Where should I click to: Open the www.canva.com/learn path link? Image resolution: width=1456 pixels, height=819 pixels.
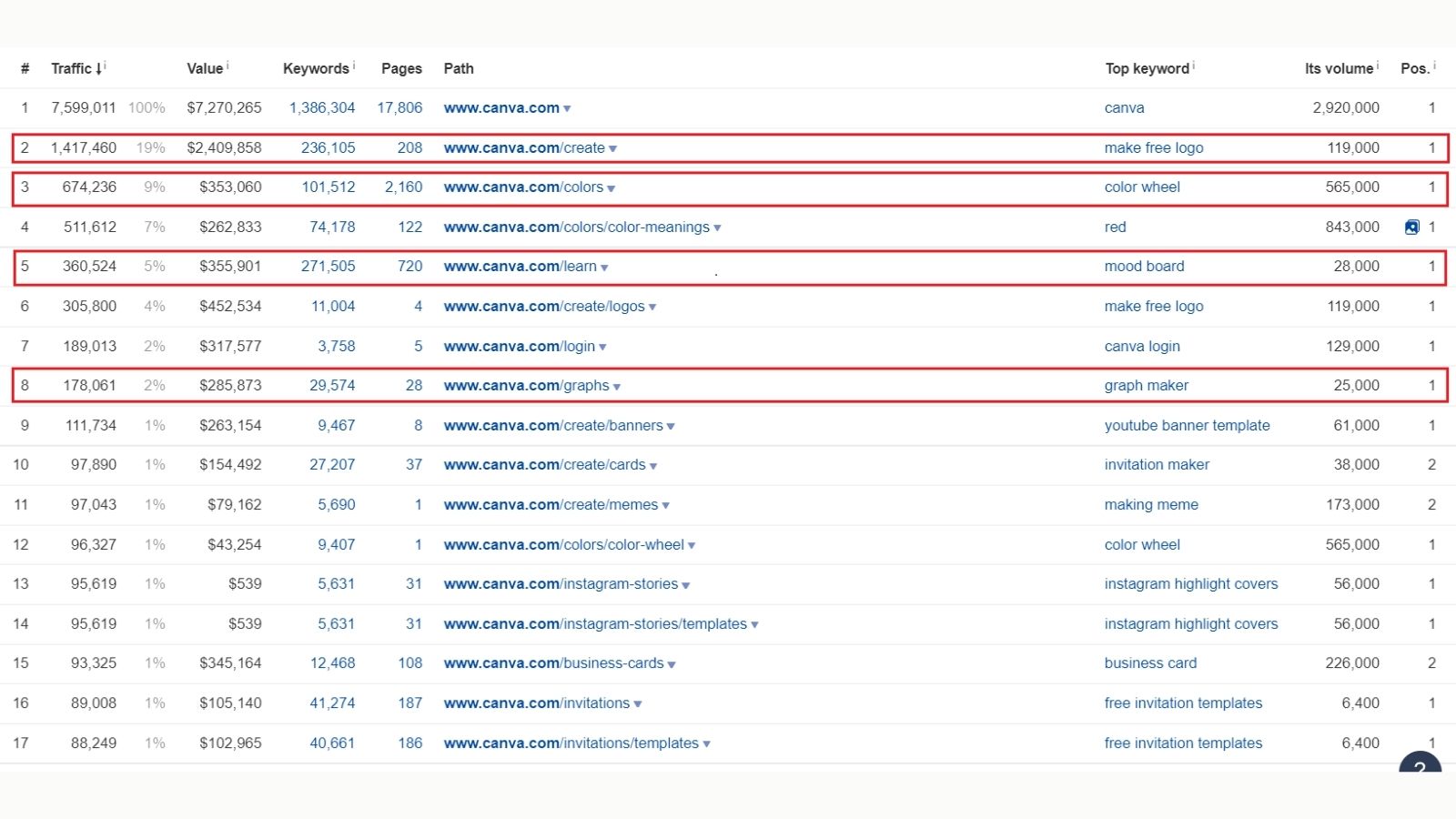point(521,266)
